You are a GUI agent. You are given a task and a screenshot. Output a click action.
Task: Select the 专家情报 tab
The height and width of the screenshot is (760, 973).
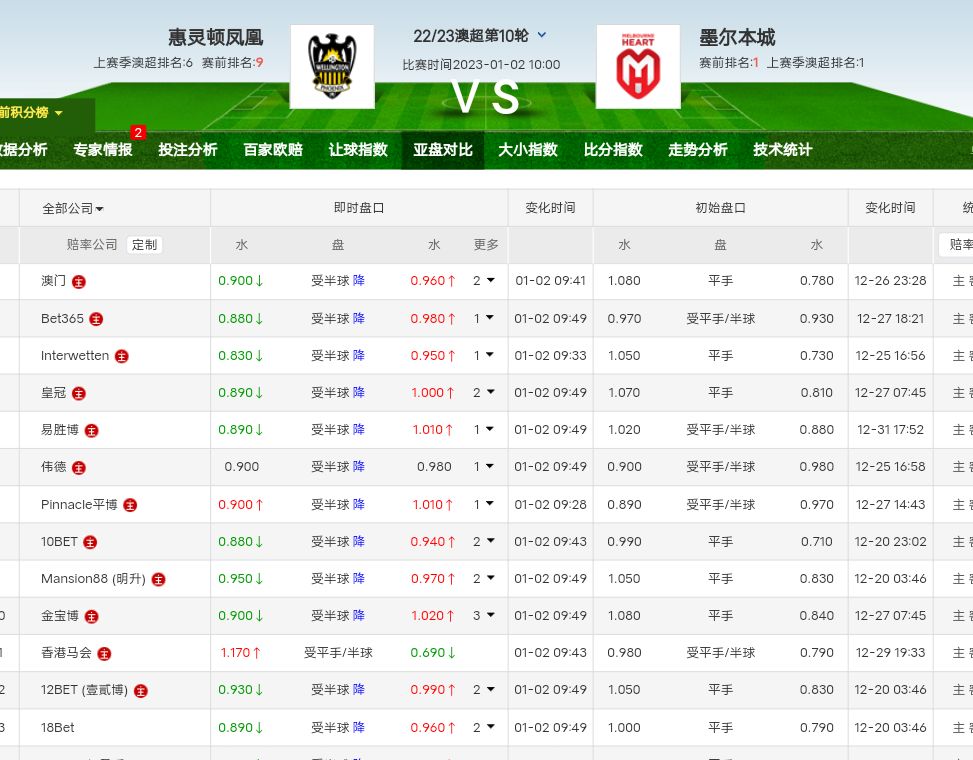[x=103, y=150]
